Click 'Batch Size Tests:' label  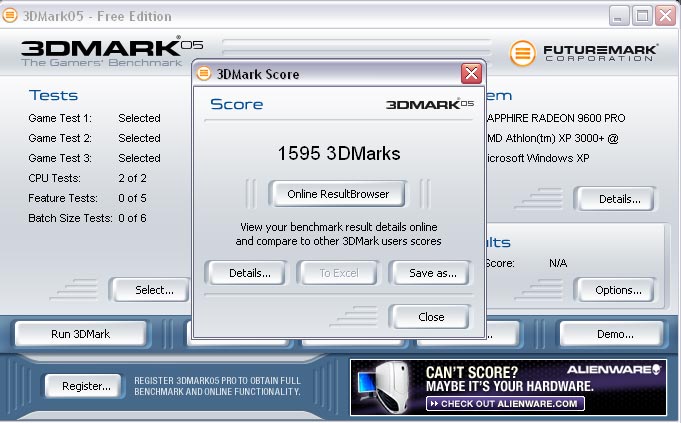pos(70,218)
